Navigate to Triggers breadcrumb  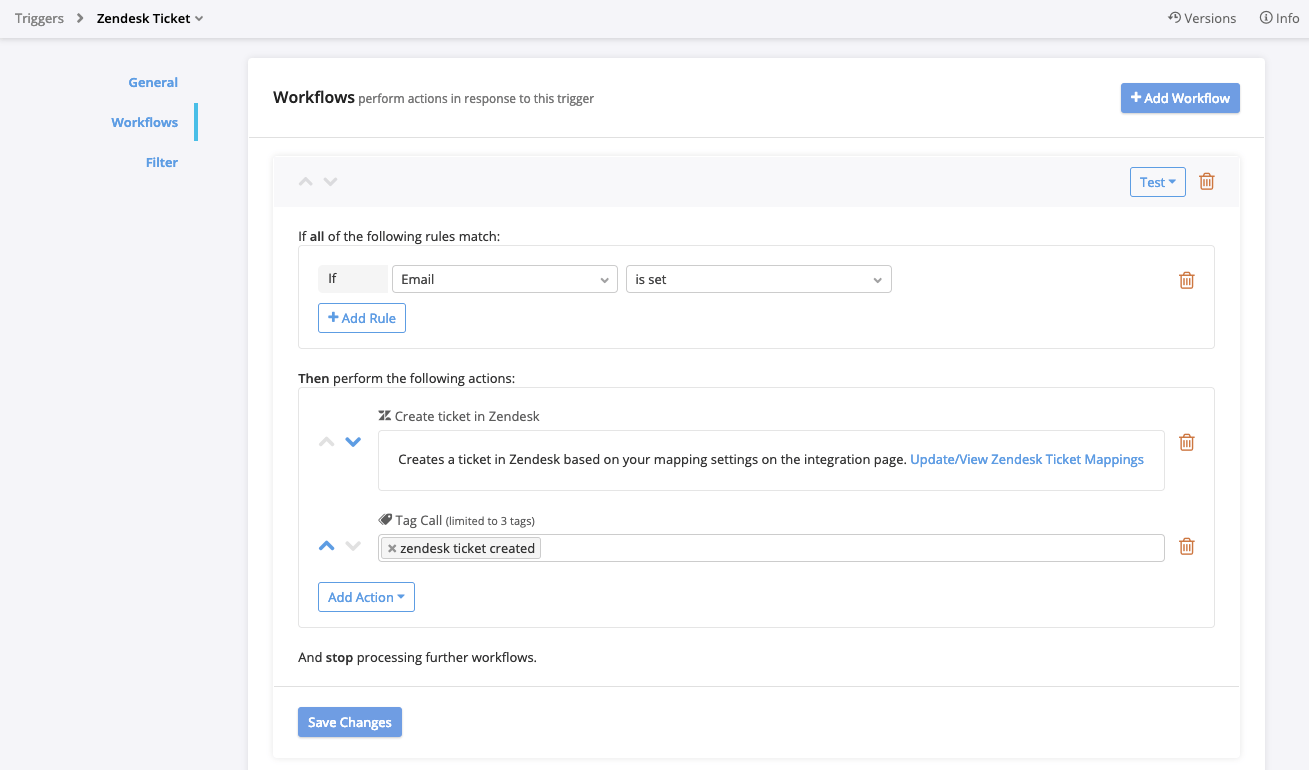click(39, 17)
